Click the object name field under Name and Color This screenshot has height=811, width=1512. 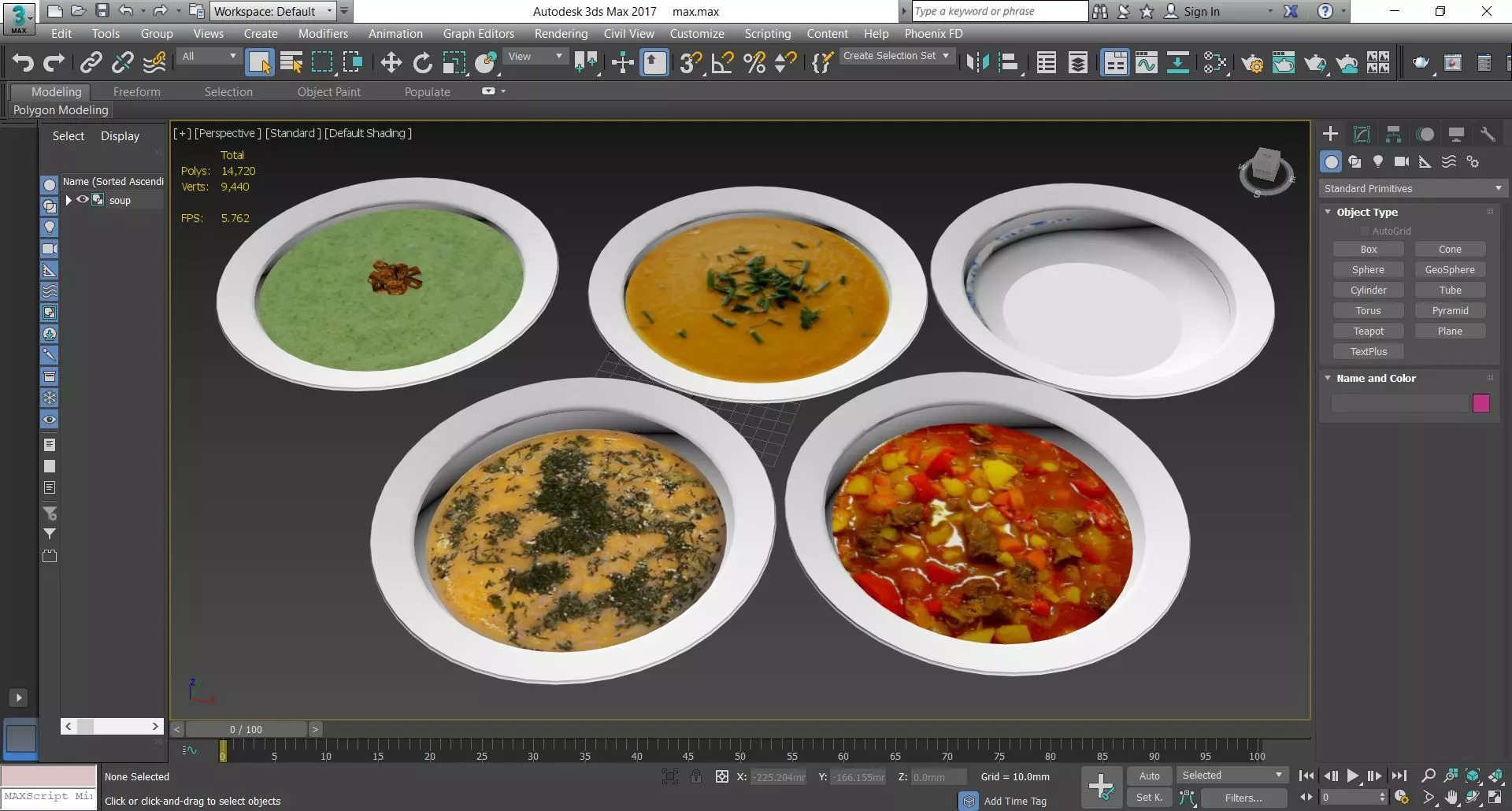(x=1399, y=403)
